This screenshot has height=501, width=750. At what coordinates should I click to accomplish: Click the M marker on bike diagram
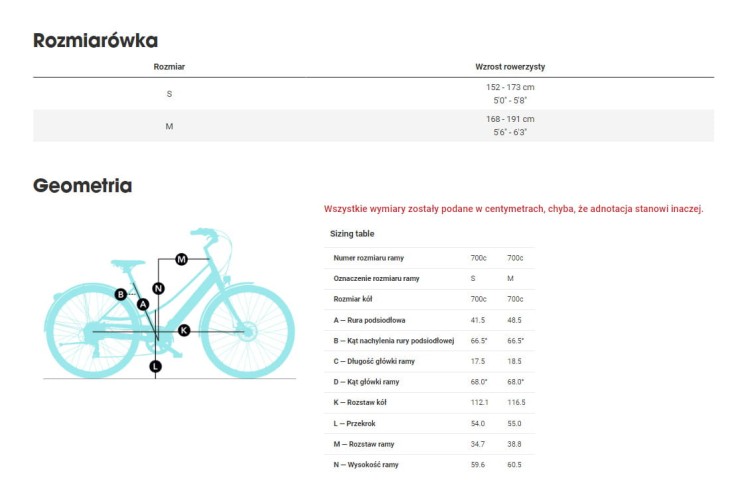(181, 259)
